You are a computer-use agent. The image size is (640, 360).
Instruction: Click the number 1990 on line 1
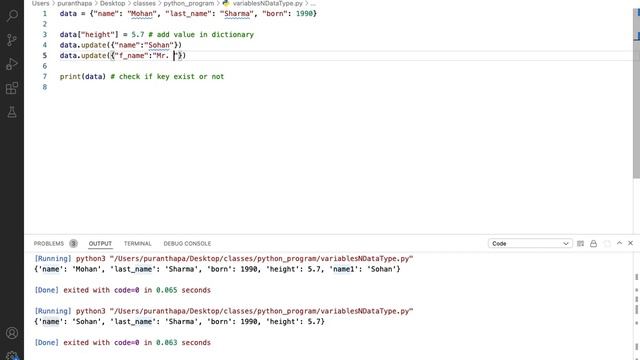click(304, 13)
